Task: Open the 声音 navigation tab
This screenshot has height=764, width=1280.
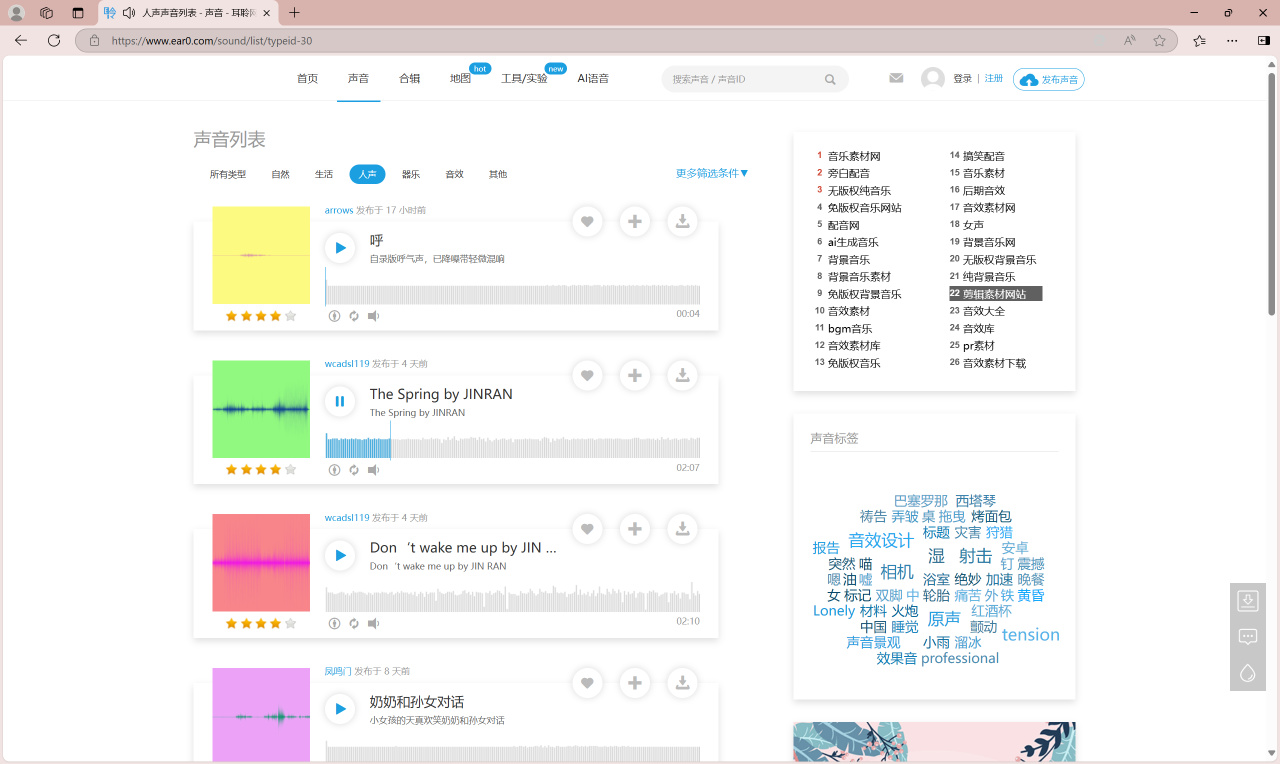Action: (358, 79)
